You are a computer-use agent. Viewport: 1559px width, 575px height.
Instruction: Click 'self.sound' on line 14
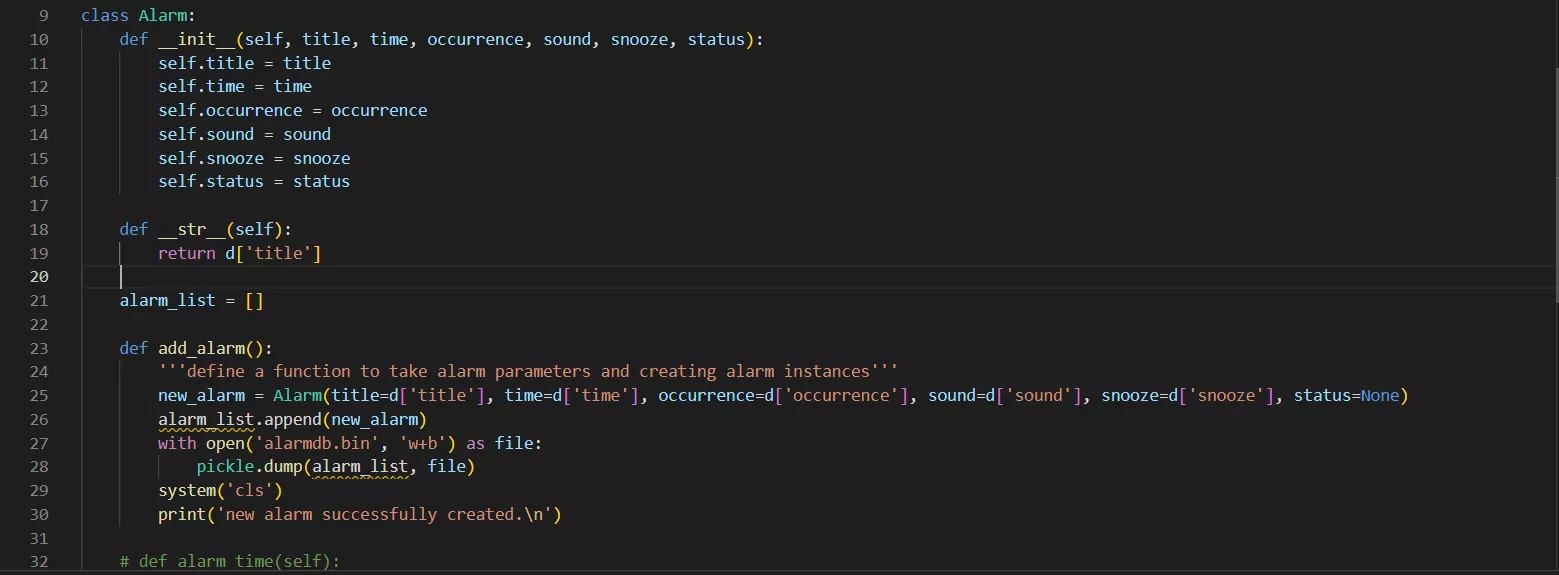coord(206,134)
